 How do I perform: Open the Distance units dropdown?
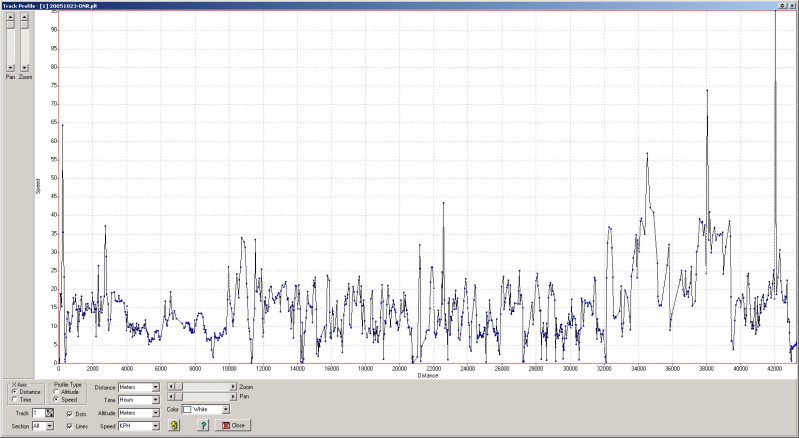point(156,386)
